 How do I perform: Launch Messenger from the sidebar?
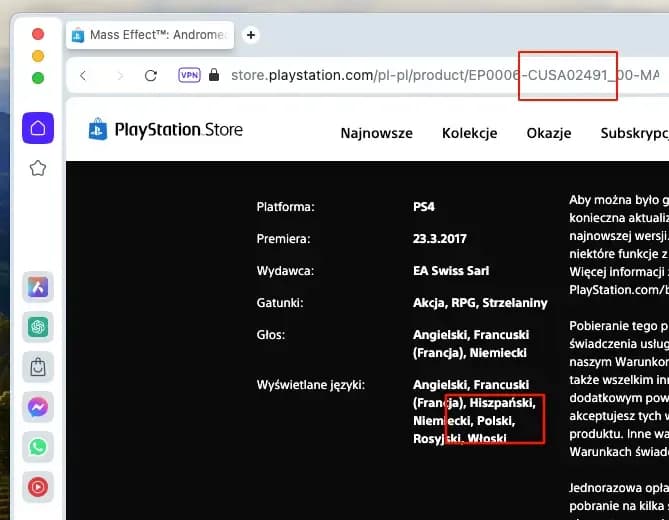tap(38, 407)
